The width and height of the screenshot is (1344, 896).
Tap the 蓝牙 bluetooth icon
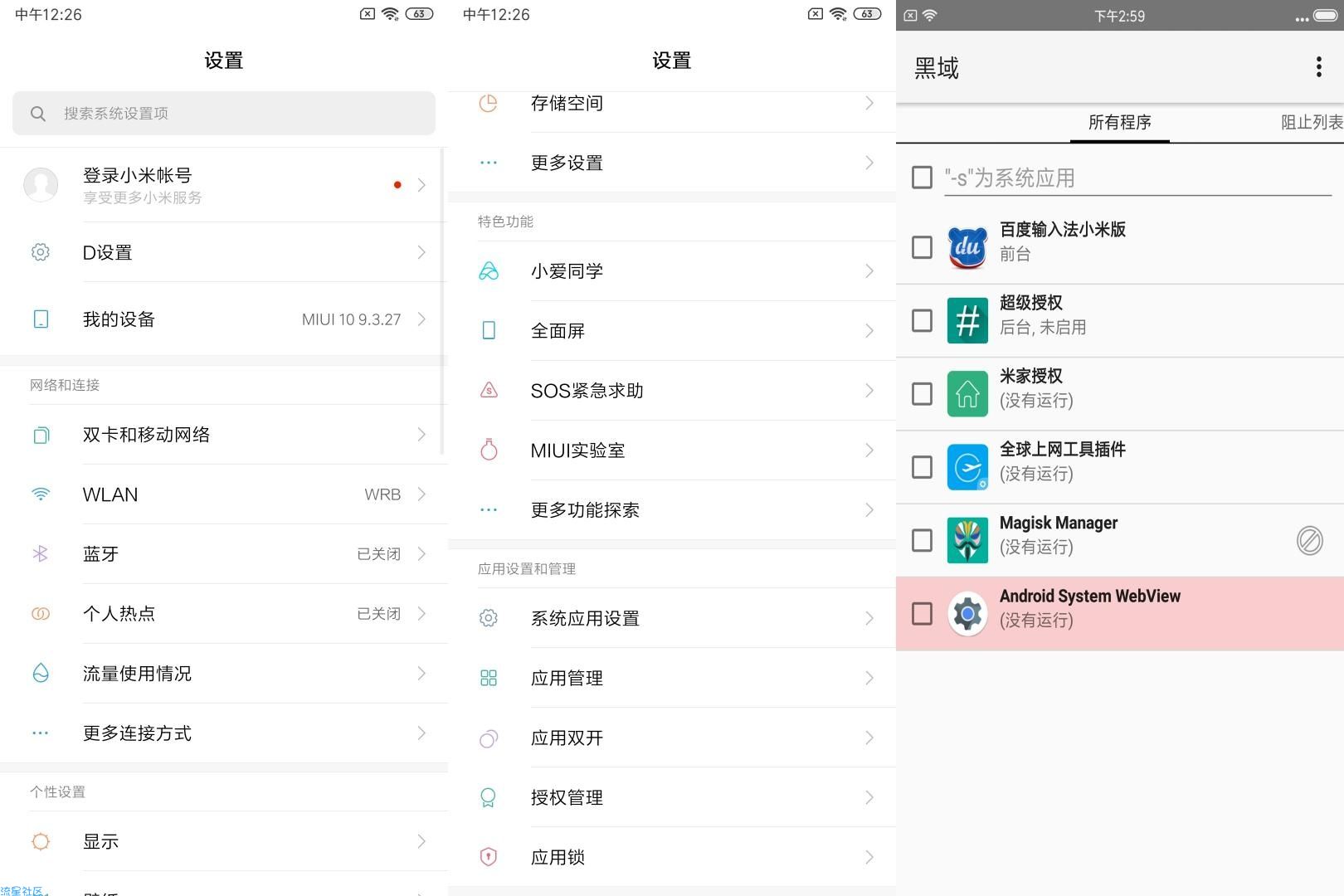(40, 553)
